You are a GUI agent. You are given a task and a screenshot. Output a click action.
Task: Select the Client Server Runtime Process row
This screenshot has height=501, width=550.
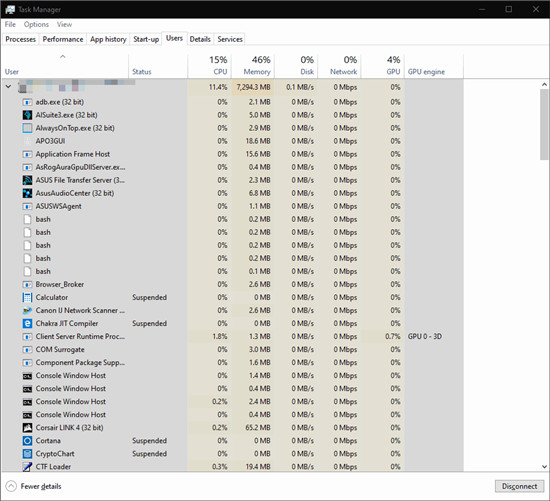point(232,336)
